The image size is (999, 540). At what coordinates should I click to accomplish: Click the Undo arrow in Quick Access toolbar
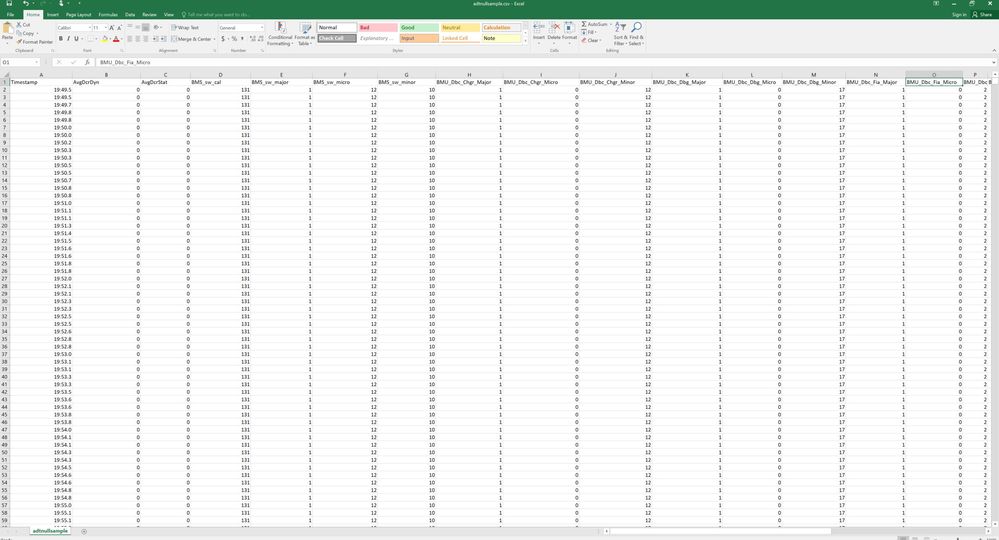coord(25,4)
